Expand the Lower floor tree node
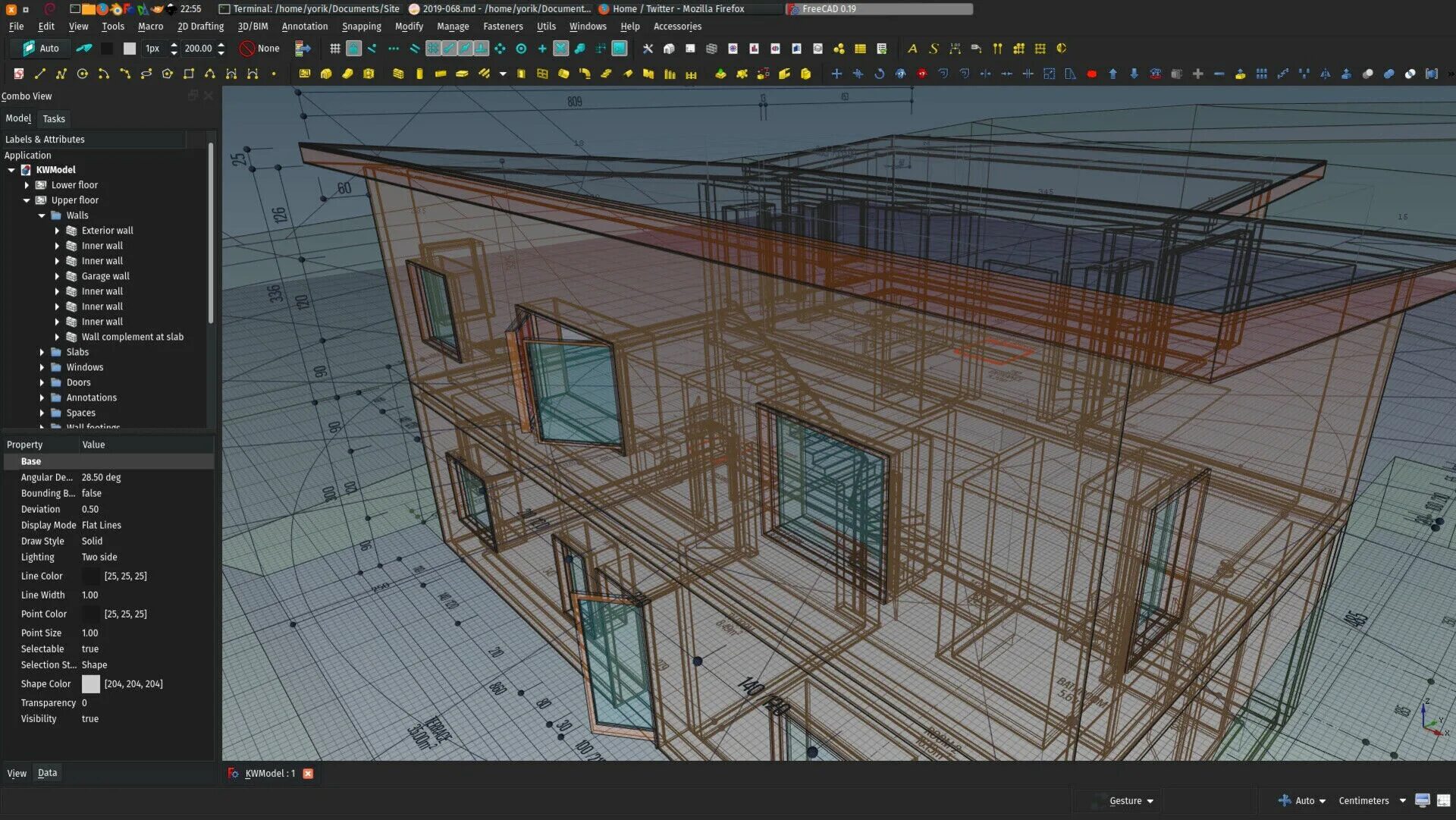The height and width of the screenshot is (820, 1456). (27, 185)
